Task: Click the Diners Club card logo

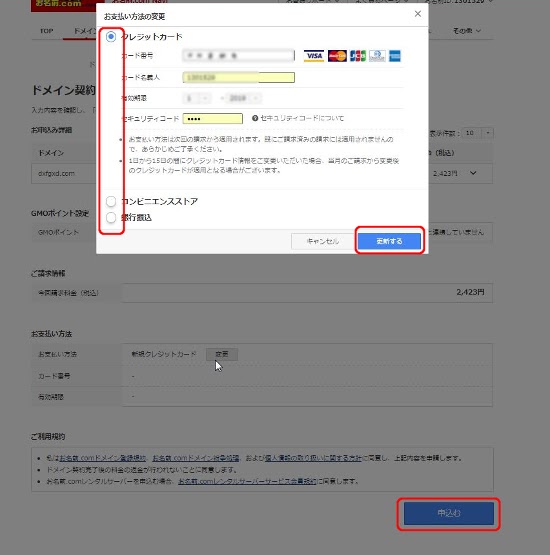Action: pos(377,56)
